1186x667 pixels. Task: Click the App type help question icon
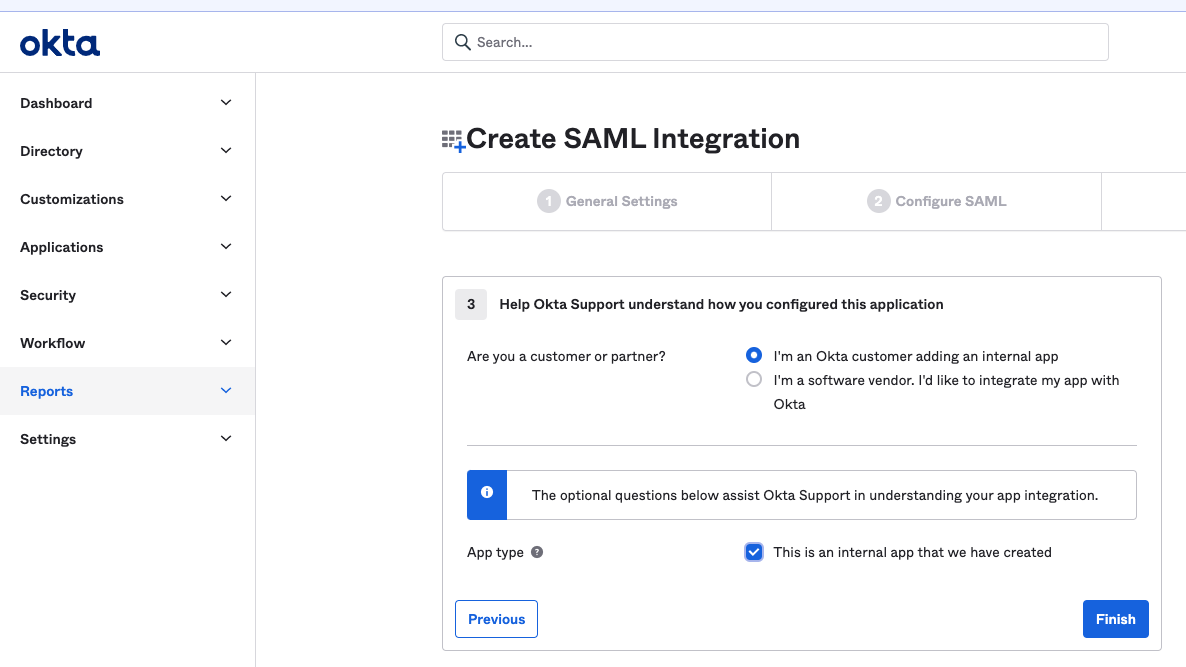[537, 552]
